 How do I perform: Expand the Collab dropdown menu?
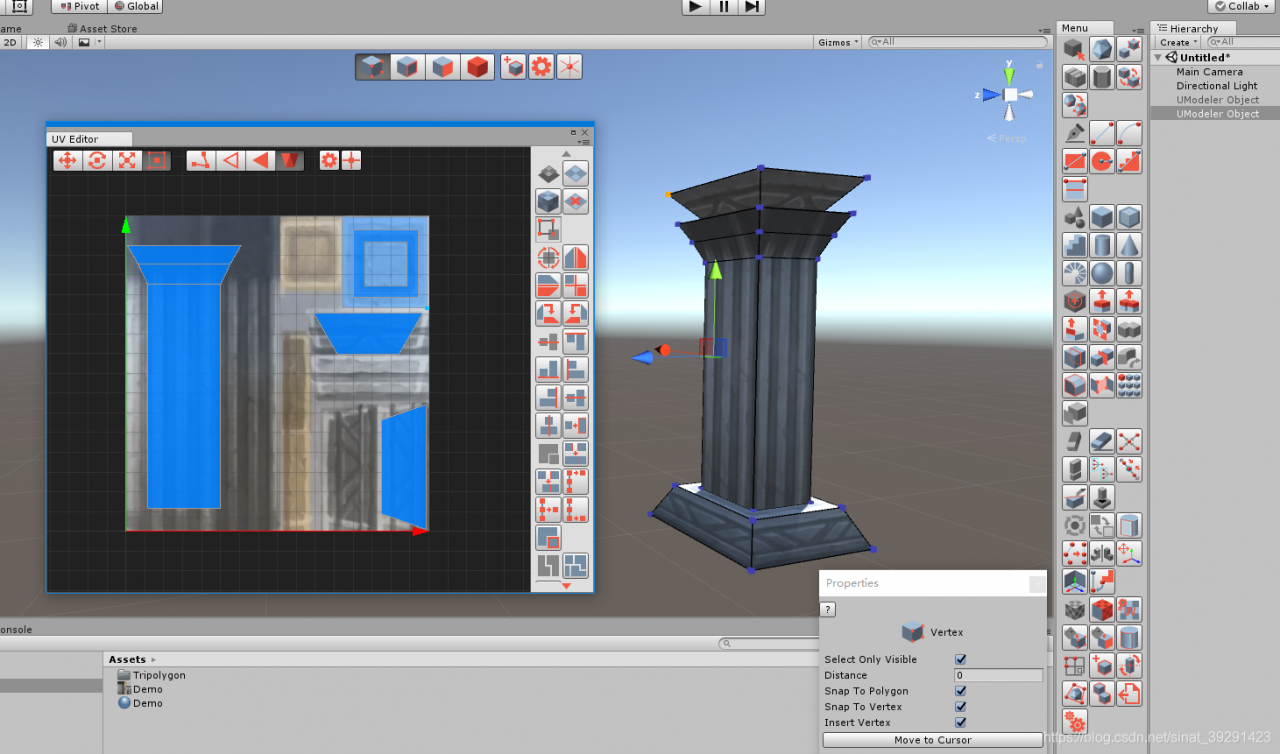coord(1243,6)
